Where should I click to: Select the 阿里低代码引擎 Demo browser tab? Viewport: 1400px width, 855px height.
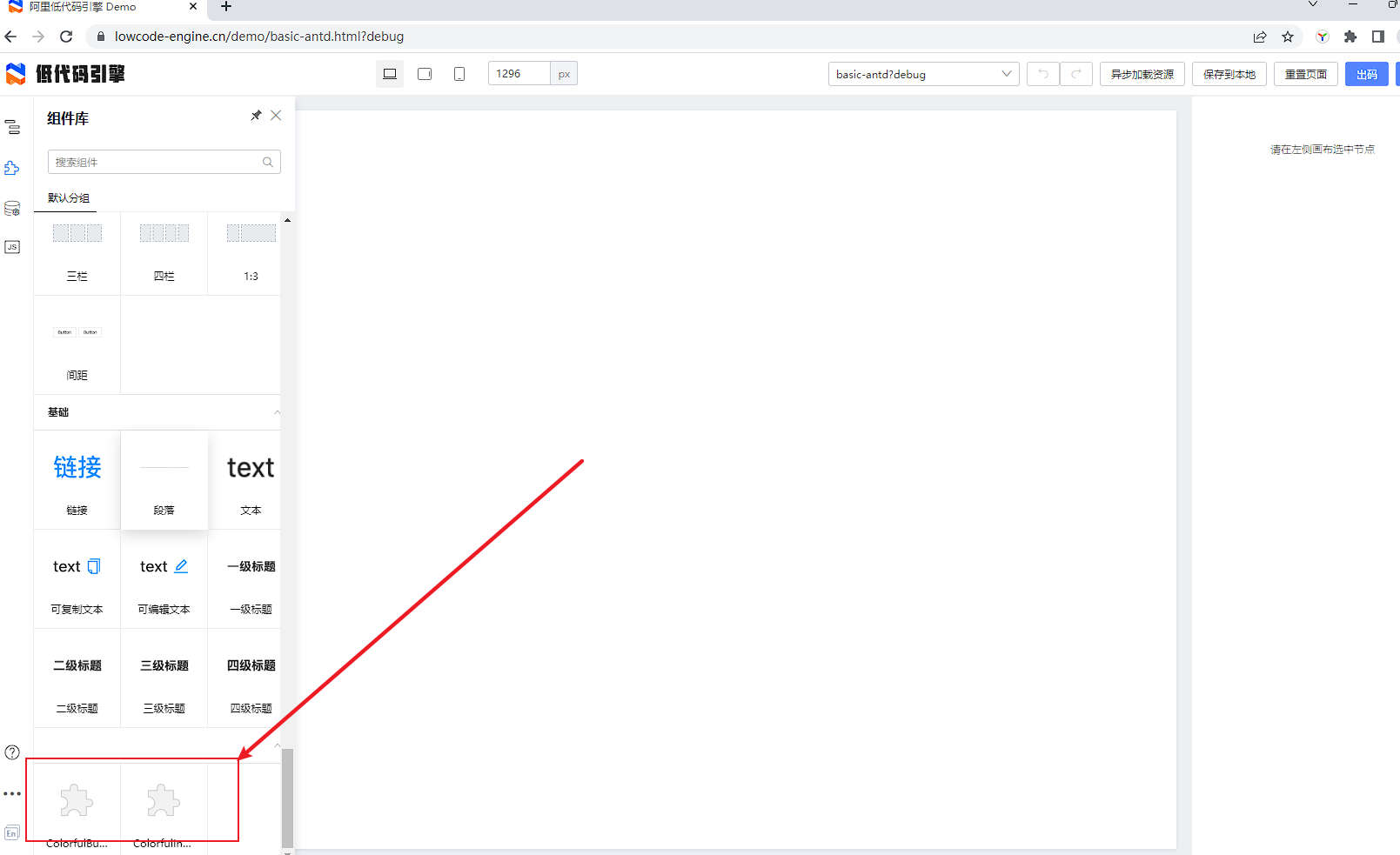[103, 7]
